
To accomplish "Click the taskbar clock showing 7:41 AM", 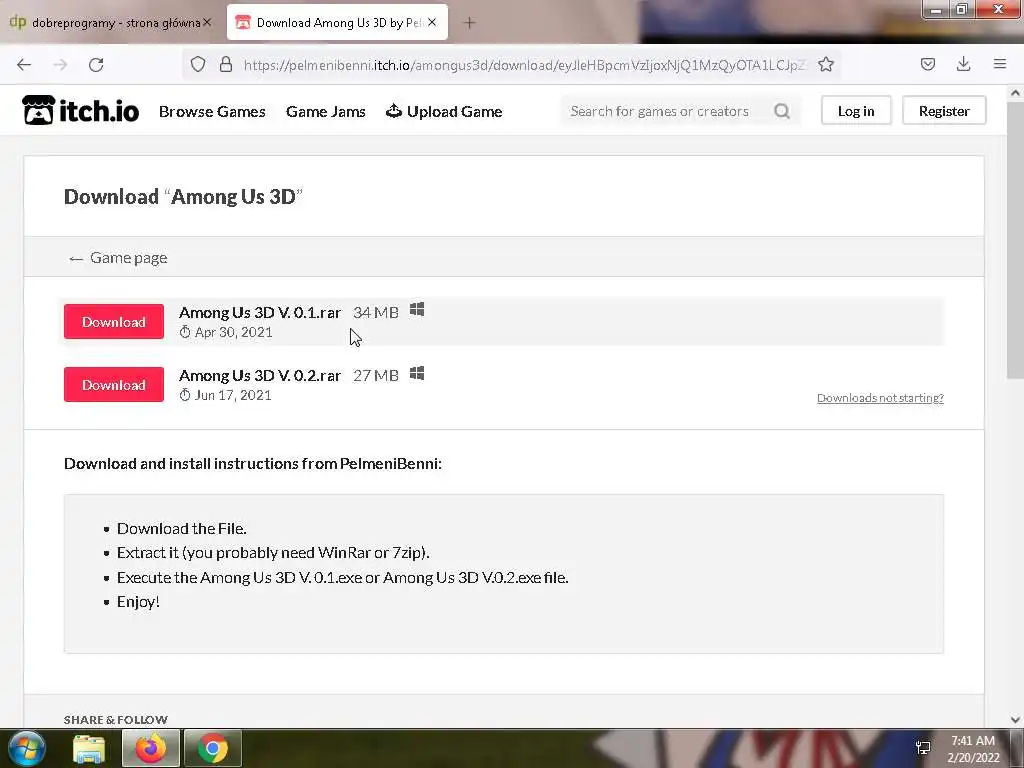I will click(973, 749).
